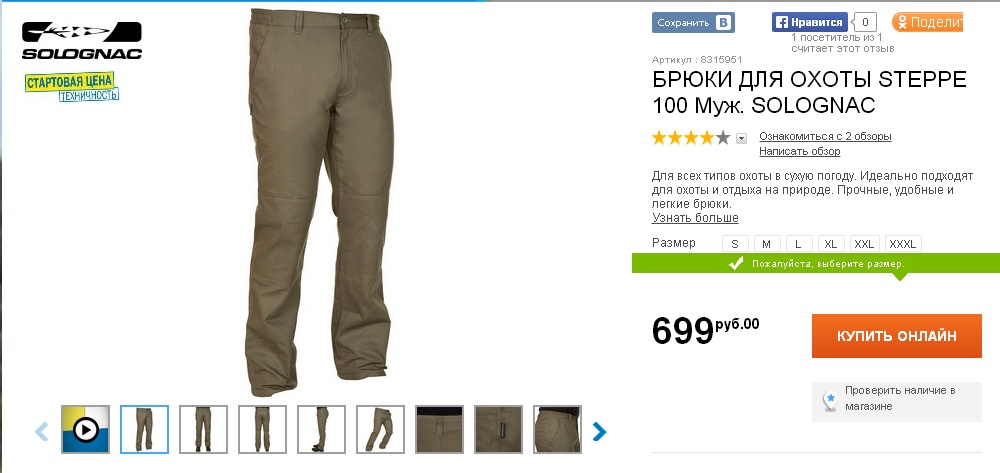Play the product video thumbnail
This screenshot has height=473, width=1000.
point(85,430)
